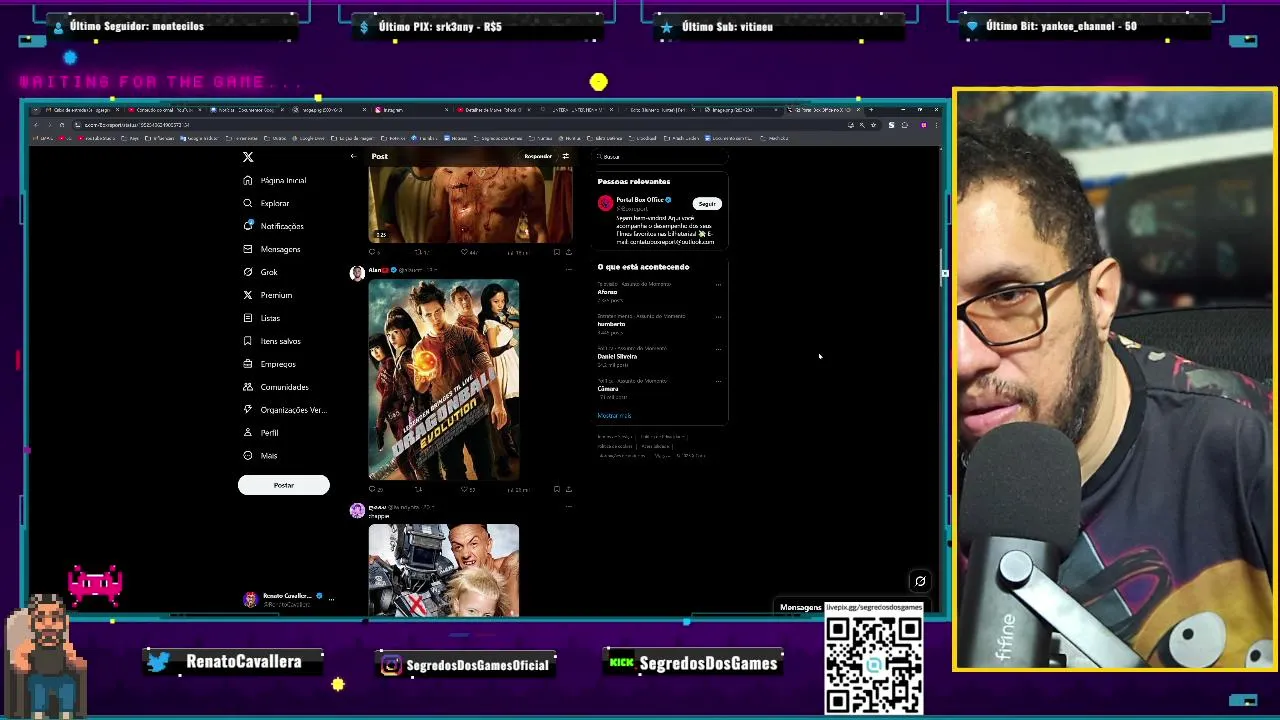1280x720 pixels.
Task: Open options for Daniel Silveira trend
Action: (718, 349)
